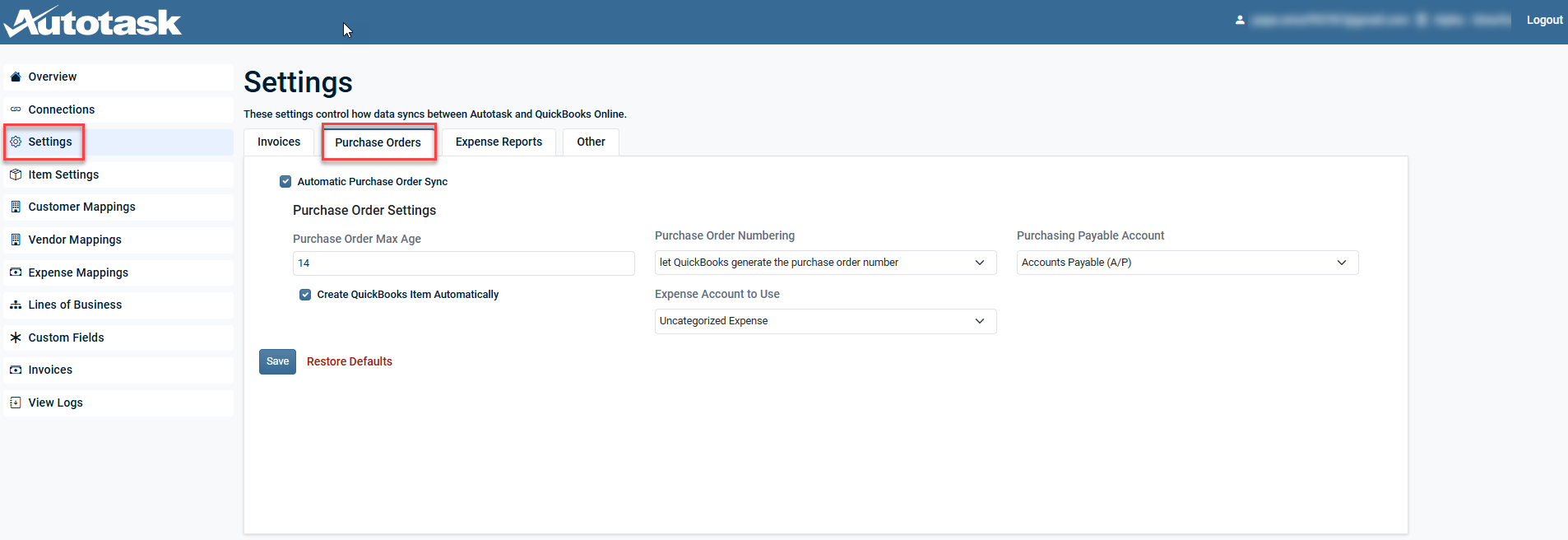Click the Restore Defaults link

point(349,361)
